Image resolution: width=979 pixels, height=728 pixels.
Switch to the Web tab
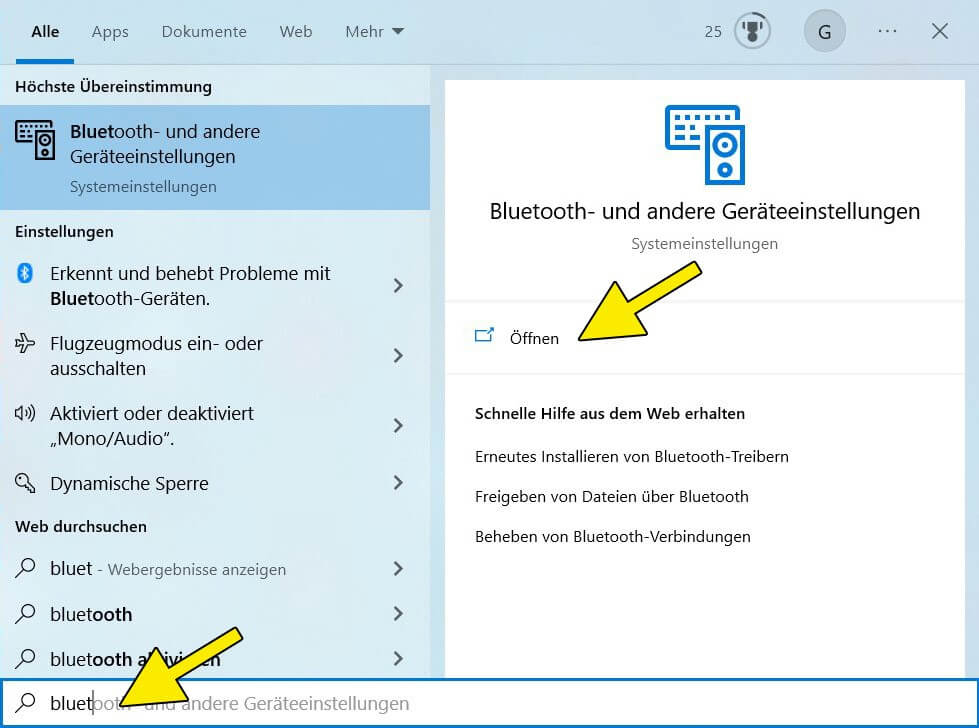(x=296, y=31)
